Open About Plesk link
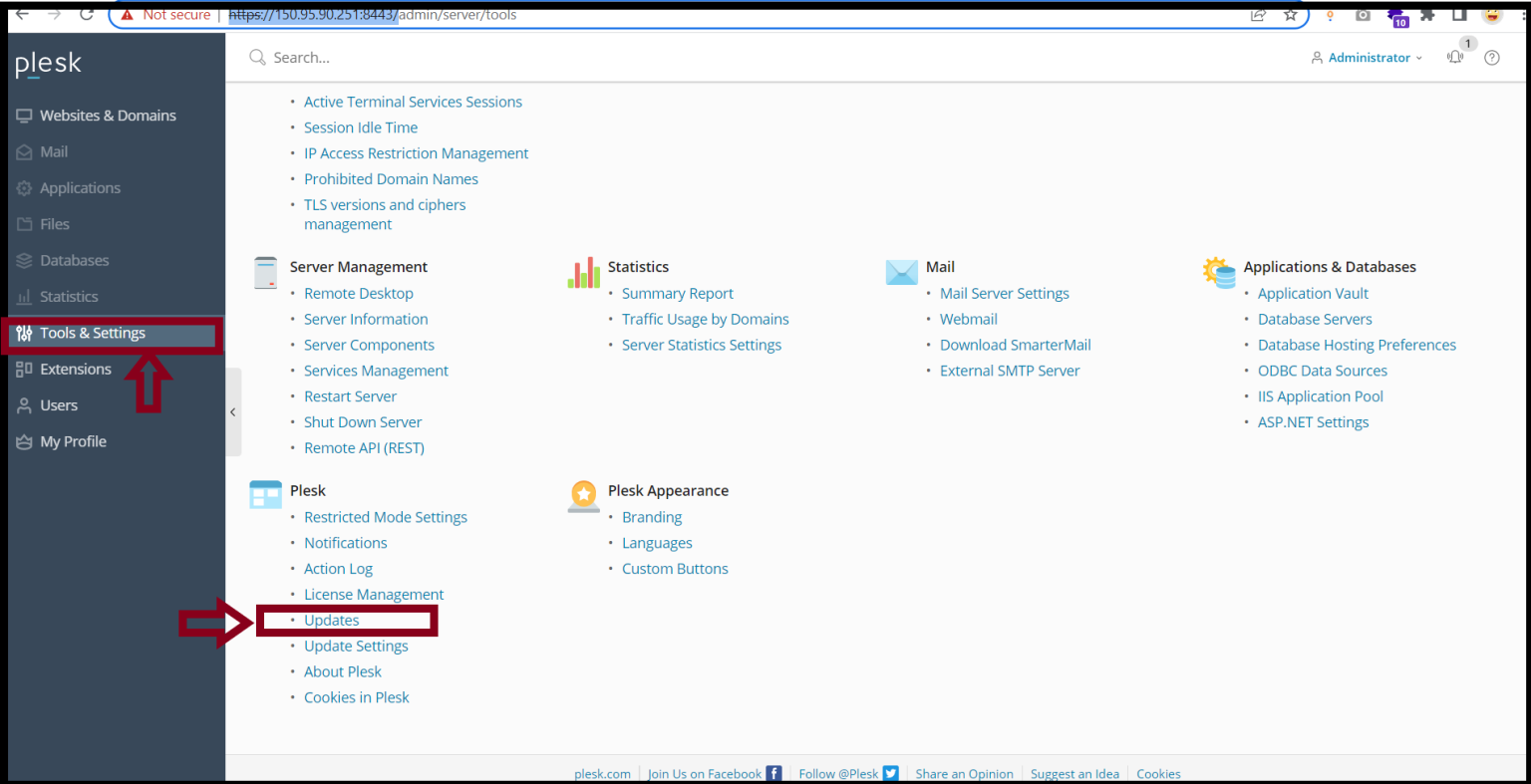This screenshot has height=784, width=1531. [x=343, y=672]
